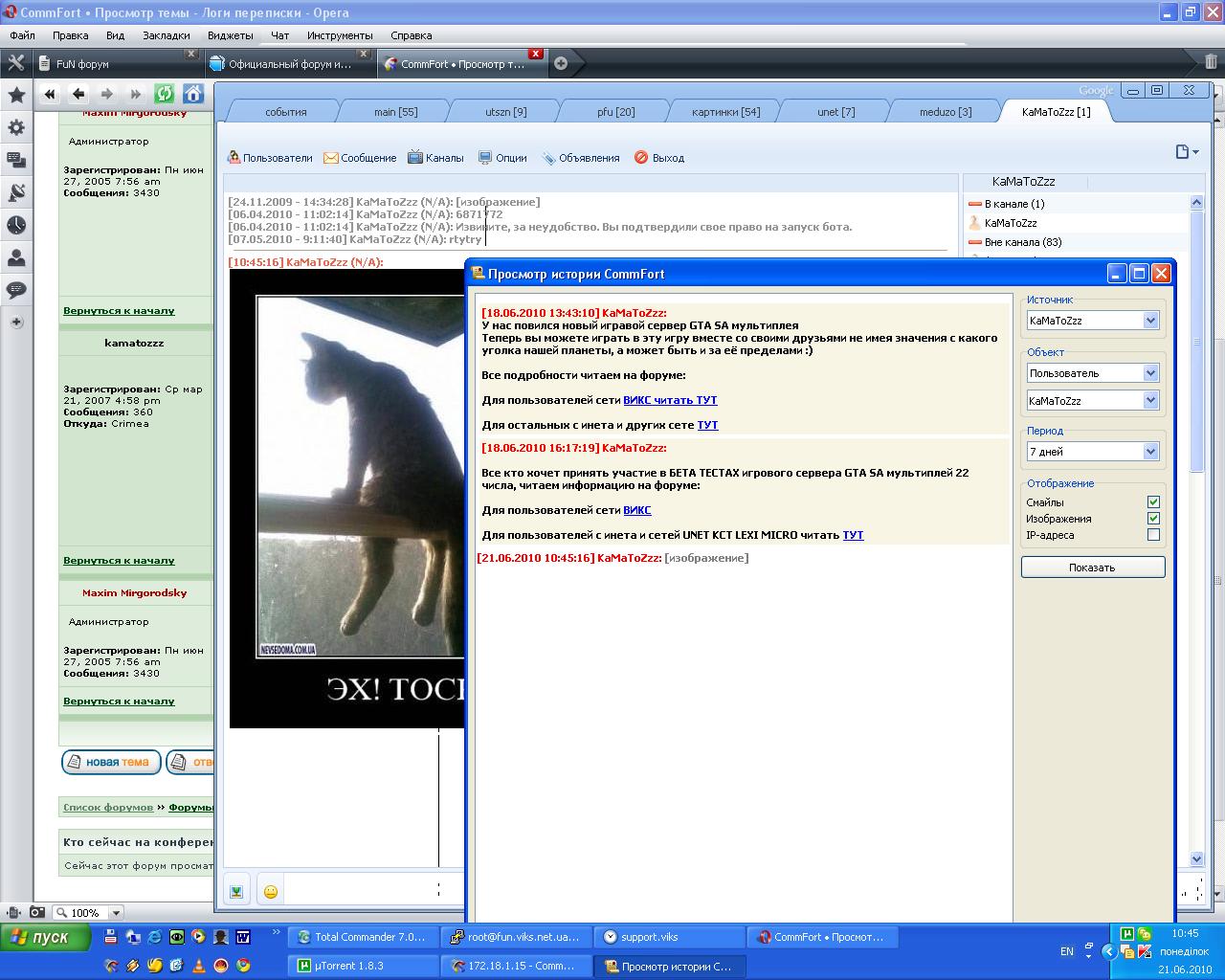The width and height of the screenshot is (1225, 980).
Task: Toggle the Изображения checkbox
Action: pos(1153,519)
